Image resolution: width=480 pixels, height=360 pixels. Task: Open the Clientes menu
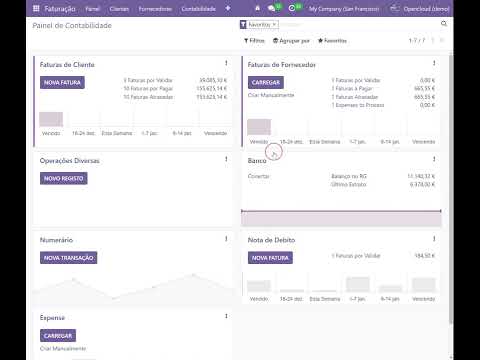coord(119,9)
